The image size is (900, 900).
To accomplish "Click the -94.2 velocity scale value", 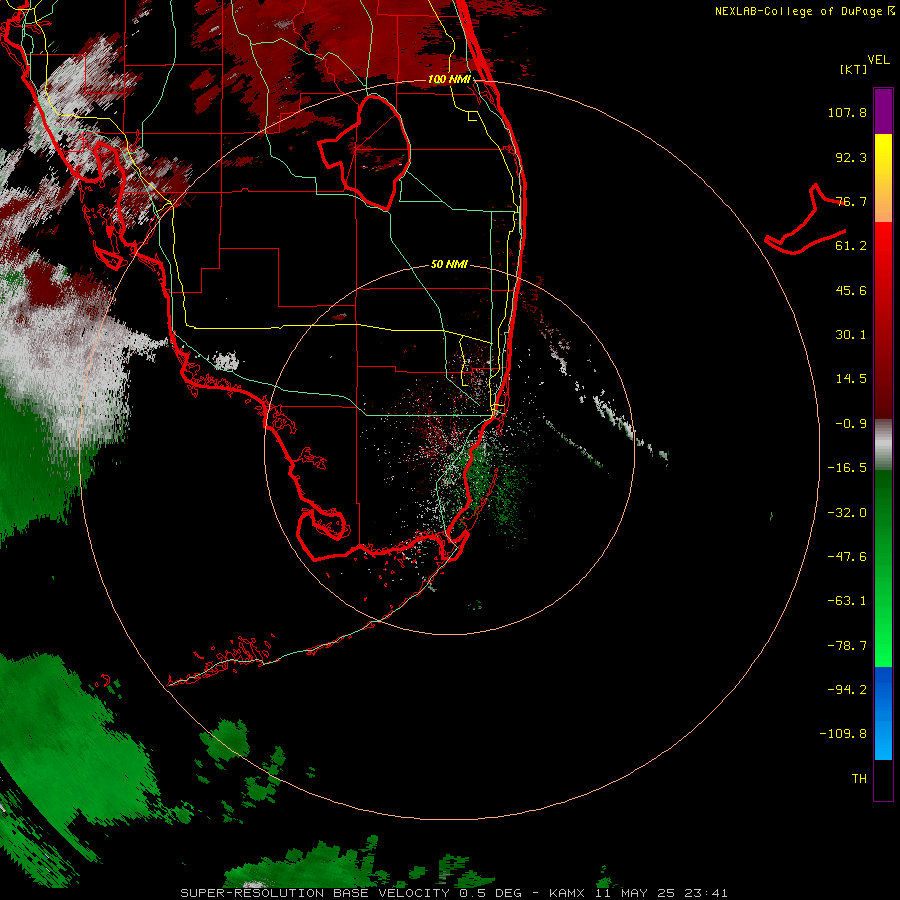I will pos(847,689).
